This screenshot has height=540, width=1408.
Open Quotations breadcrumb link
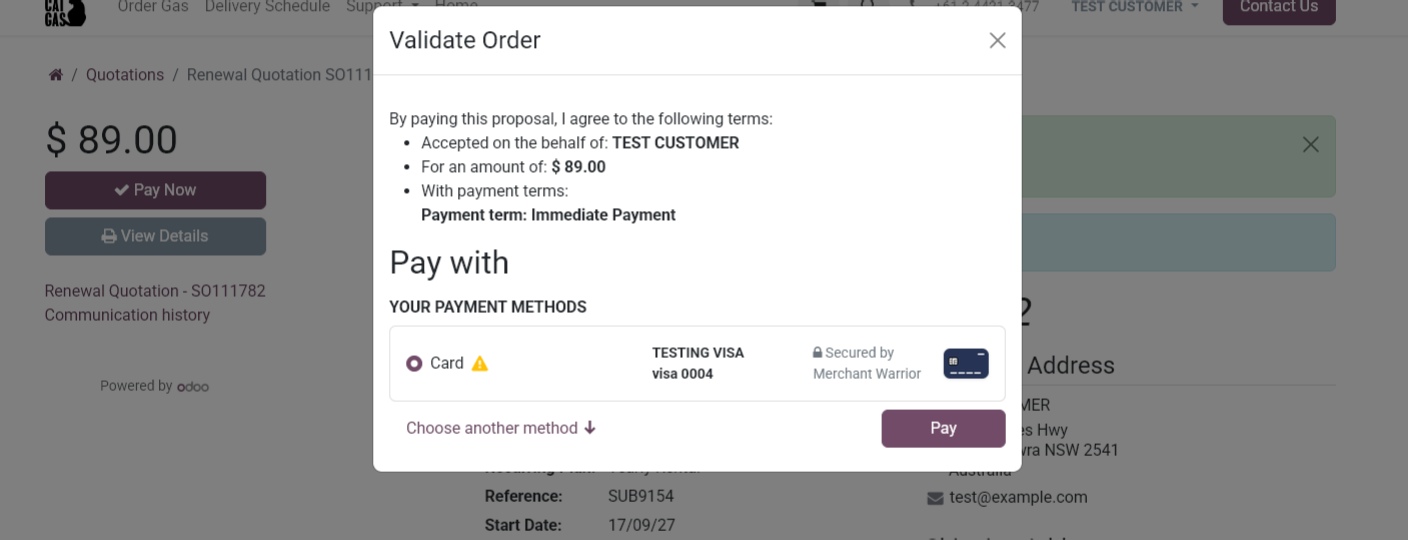pyautogui.click(x=124, y=75)
